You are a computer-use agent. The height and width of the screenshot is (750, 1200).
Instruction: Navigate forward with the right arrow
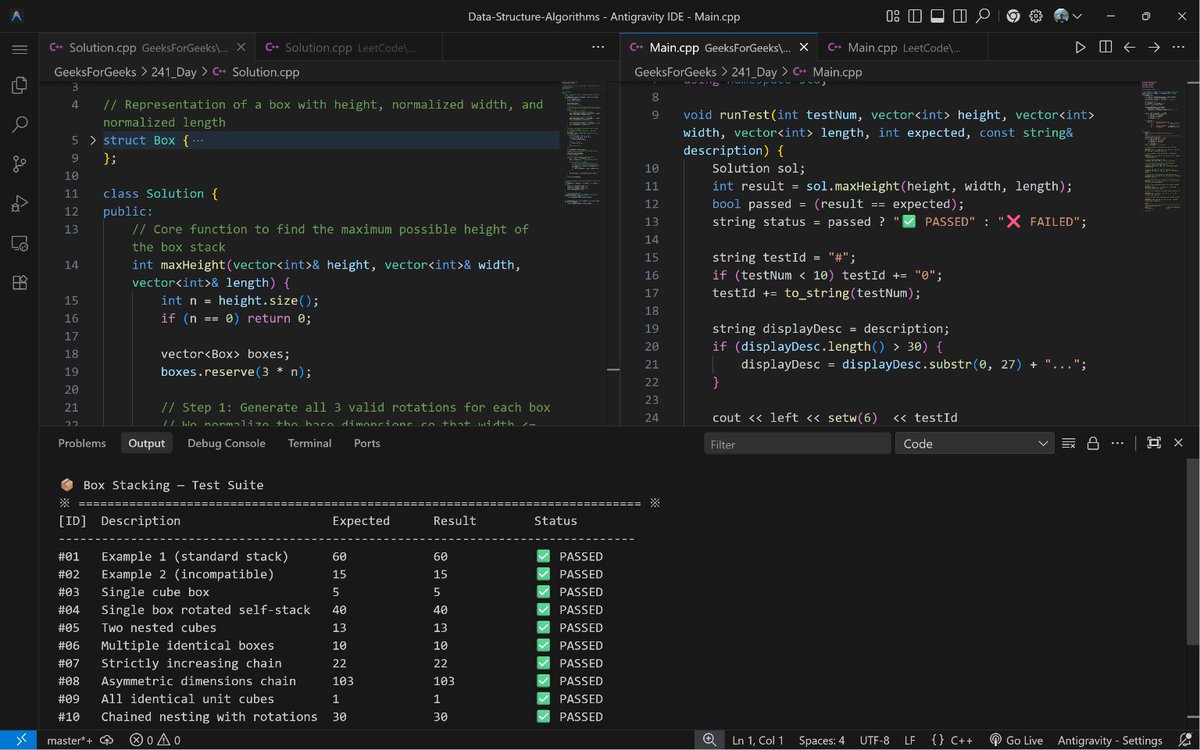(x=1154, y=47)
